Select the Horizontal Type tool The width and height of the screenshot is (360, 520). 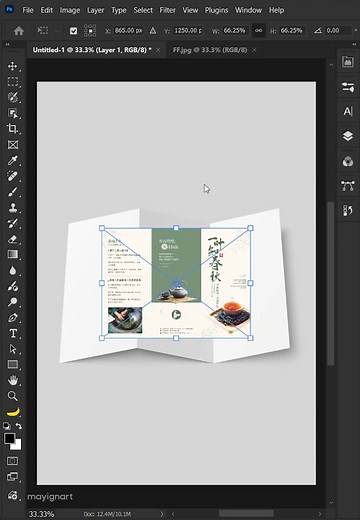pos(13,333)
